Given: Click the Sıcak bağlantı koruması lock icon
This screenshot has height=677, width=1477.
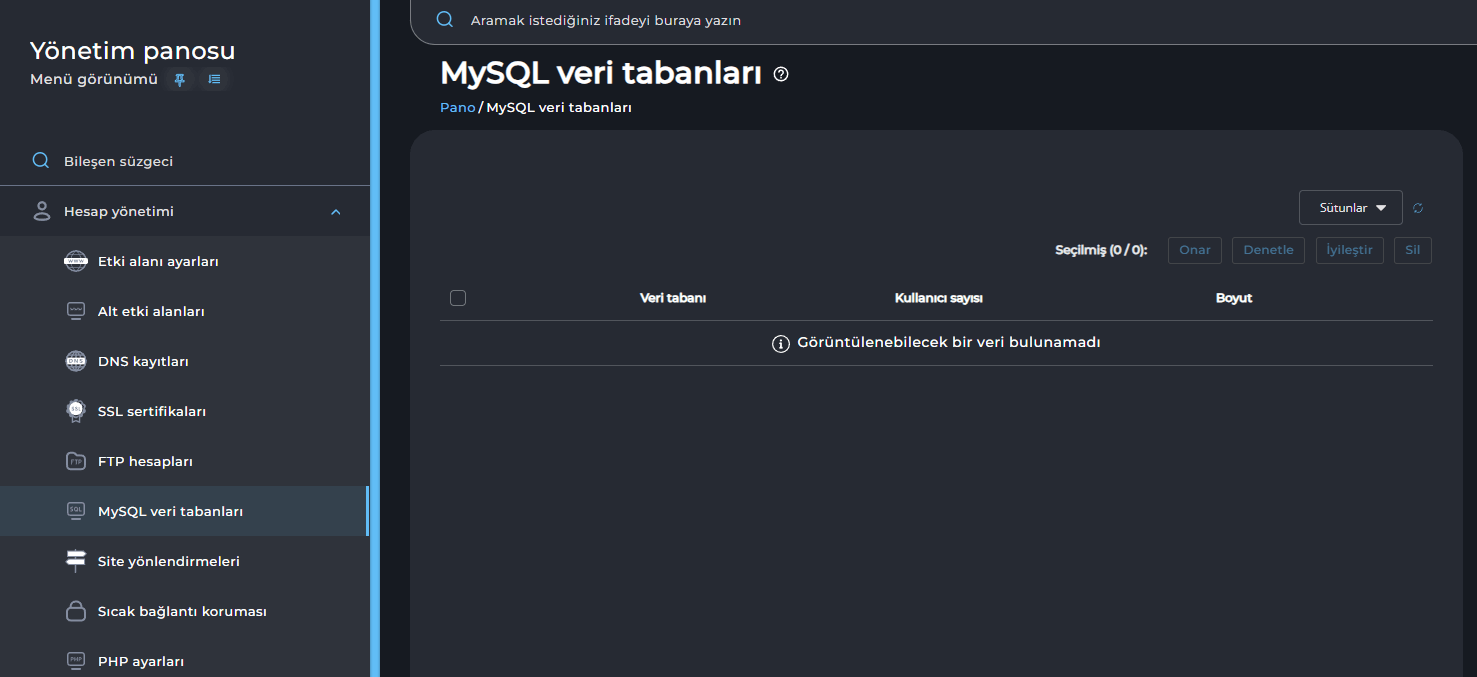Looking at the screenshot, I should tap(76, 611).
